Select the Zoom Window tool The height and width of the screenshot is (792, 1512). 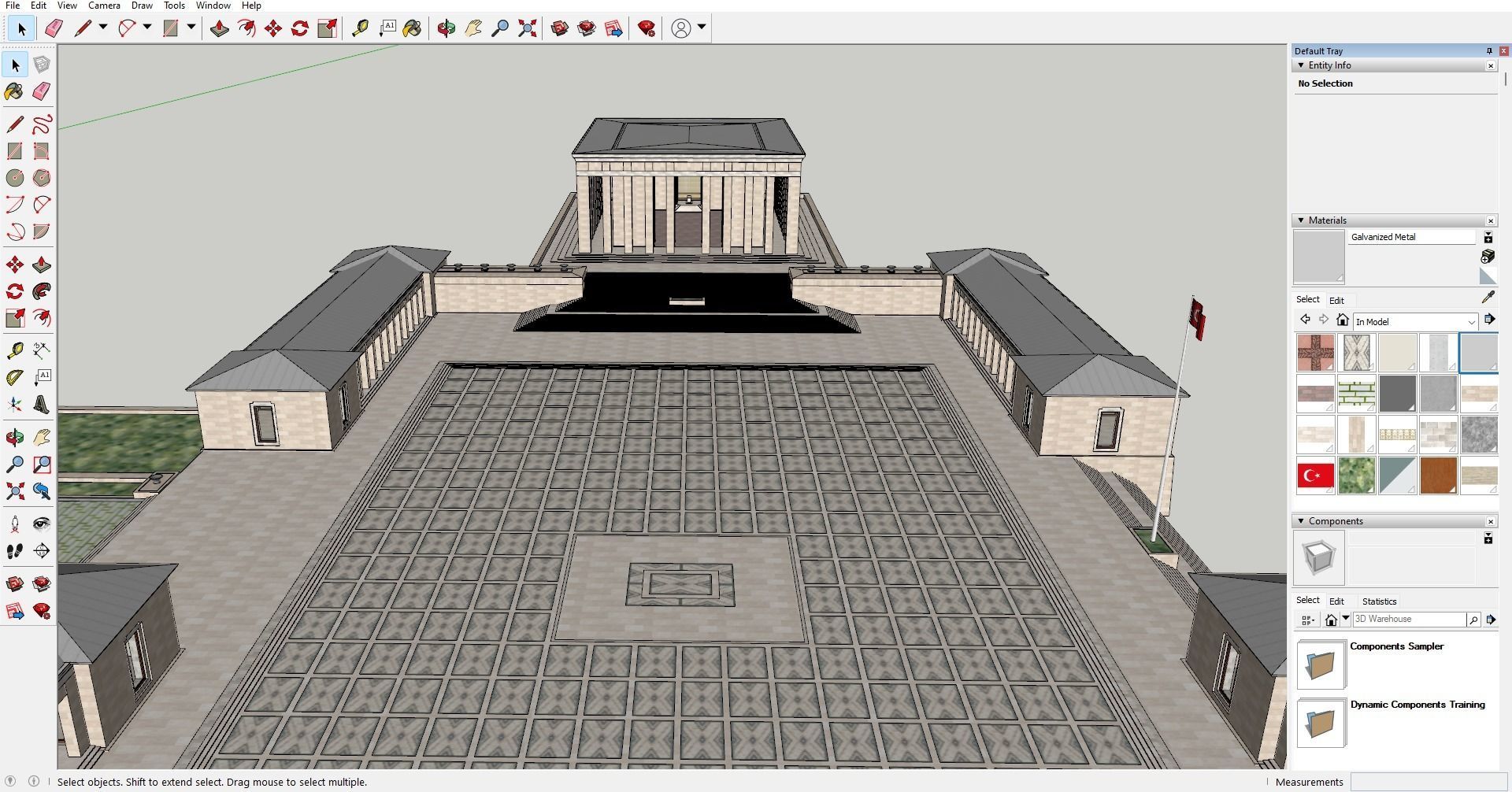click(x=42, y=464)
